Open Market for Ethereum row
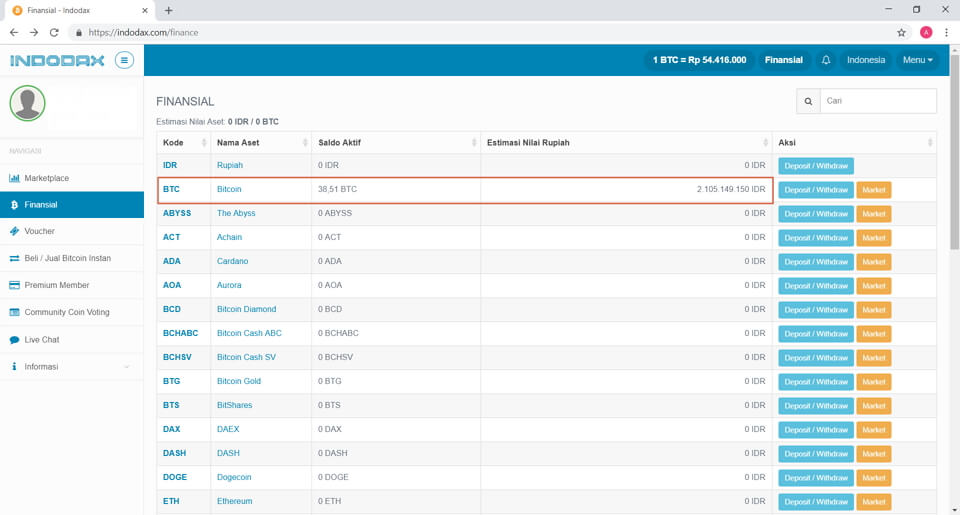Image resolution: width=960 pixels, height=515 pixels. coord(874,502)
